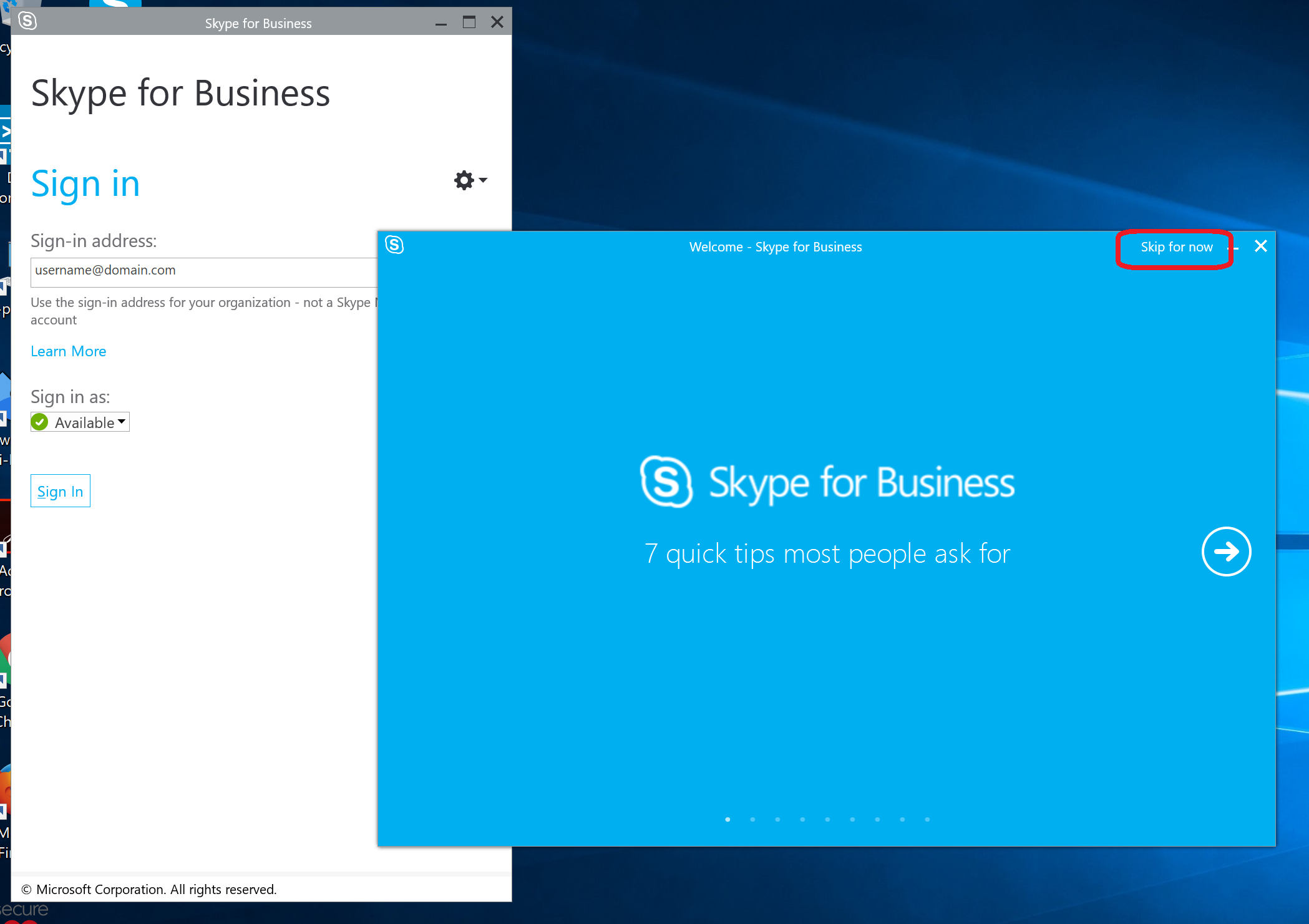Open the Learn More link
The width and height of the screenshot is (1309, 924).
[69, 351]
